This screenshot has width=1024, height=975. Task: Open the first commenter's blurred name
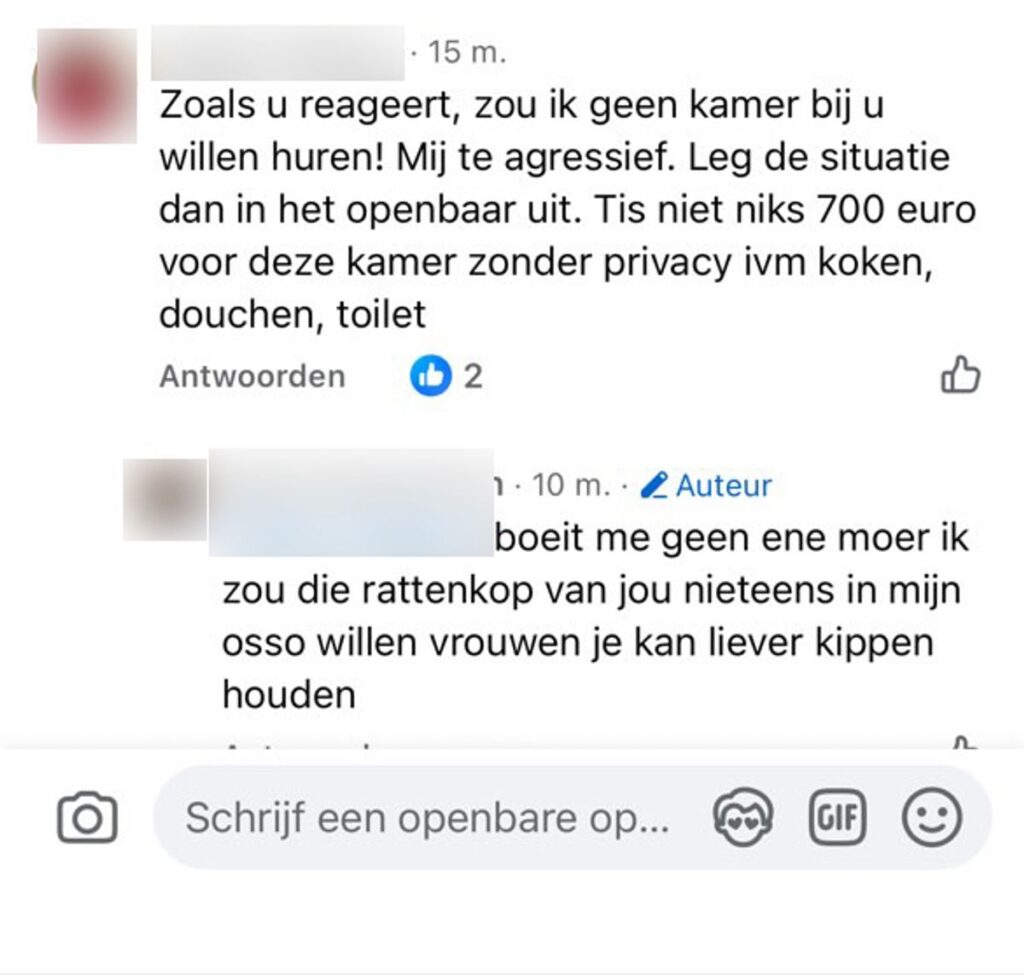(278, 53)
